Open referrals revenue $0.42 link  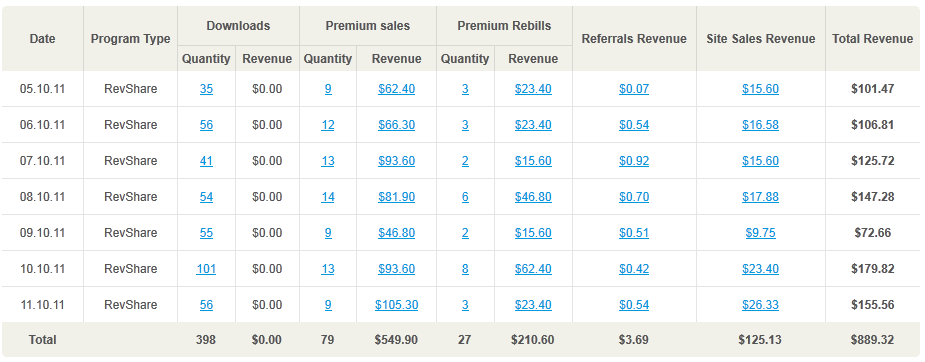[x=634, y=269]
